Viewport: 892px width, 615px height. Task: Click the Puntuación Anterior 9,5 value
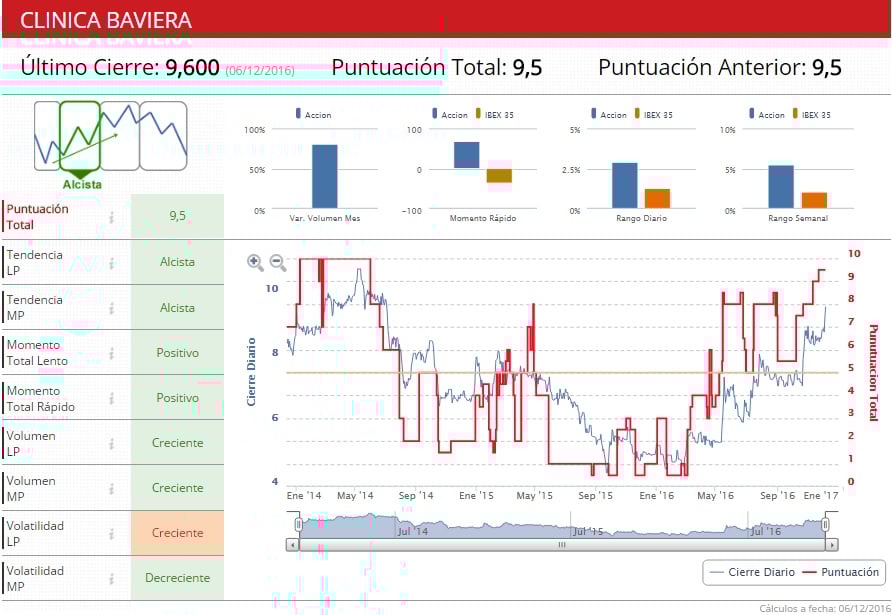click(x=827, y=67)
